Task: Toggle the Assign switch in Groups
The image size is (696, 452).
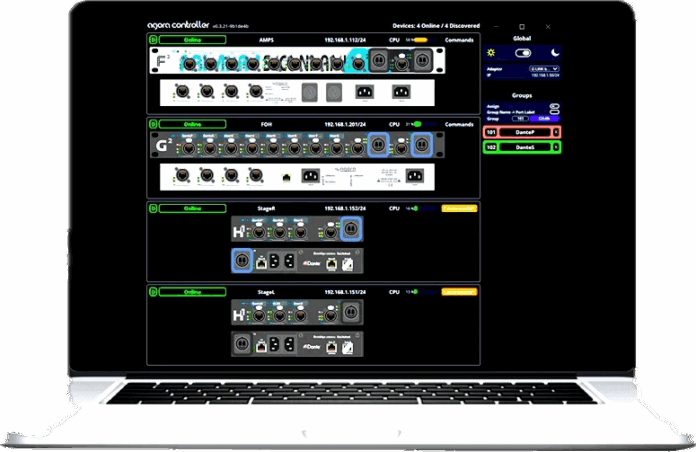Action: [x=554, y=106]
